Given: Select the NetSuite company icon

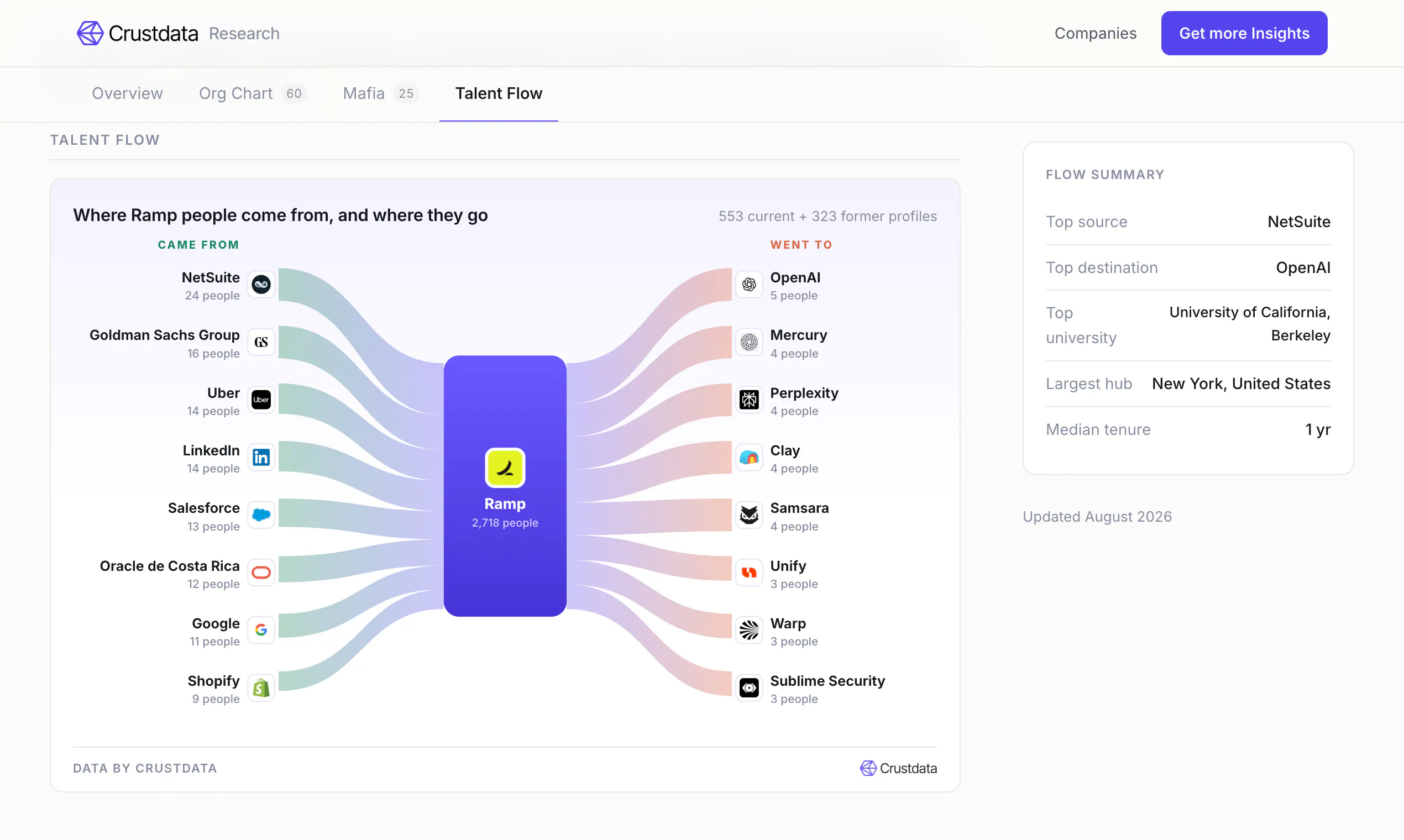Looking at the screenshot, I should 261,284.
